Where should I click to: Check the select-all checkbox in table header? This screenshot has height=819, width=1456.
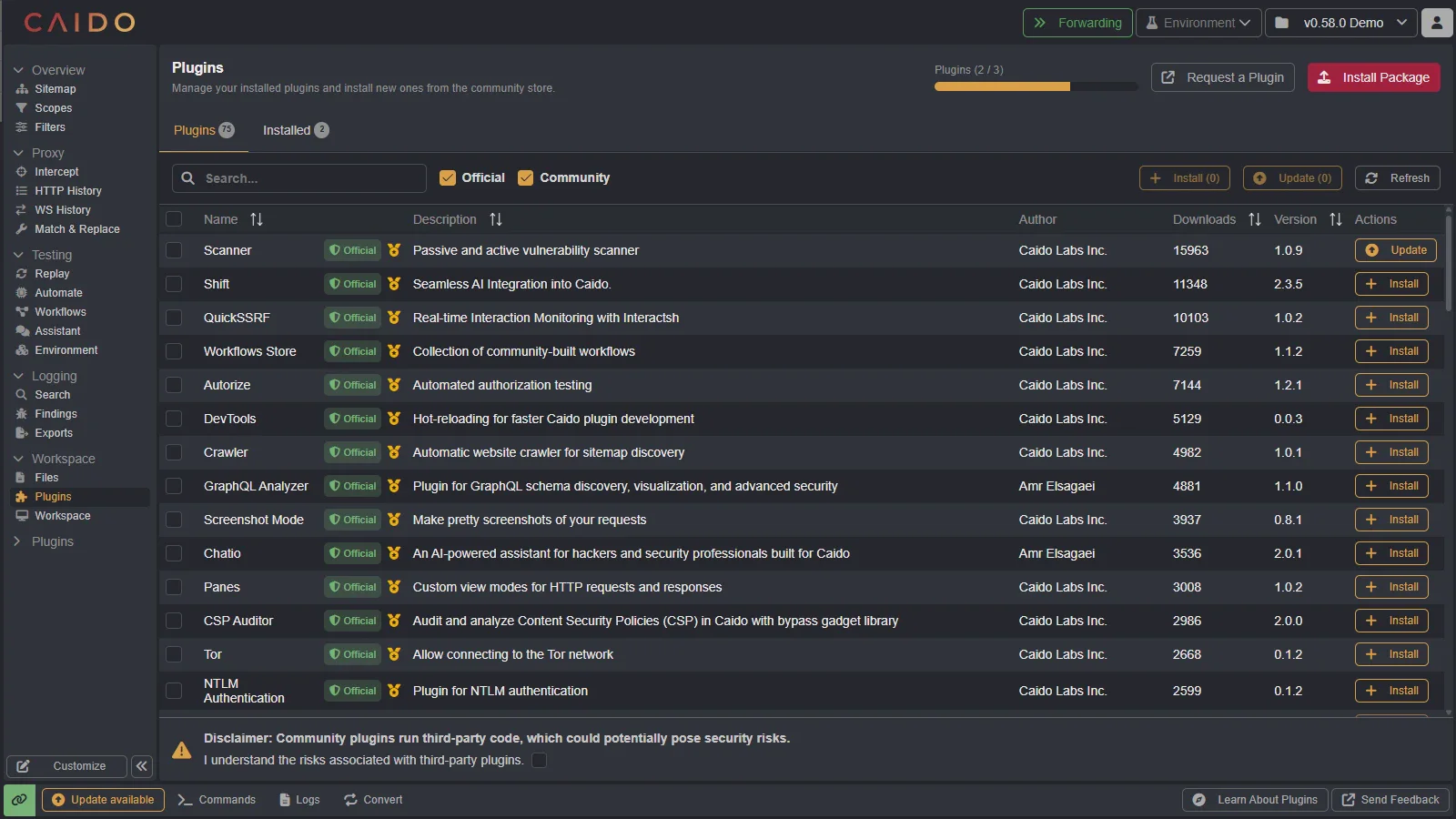[x=174, y=219]
